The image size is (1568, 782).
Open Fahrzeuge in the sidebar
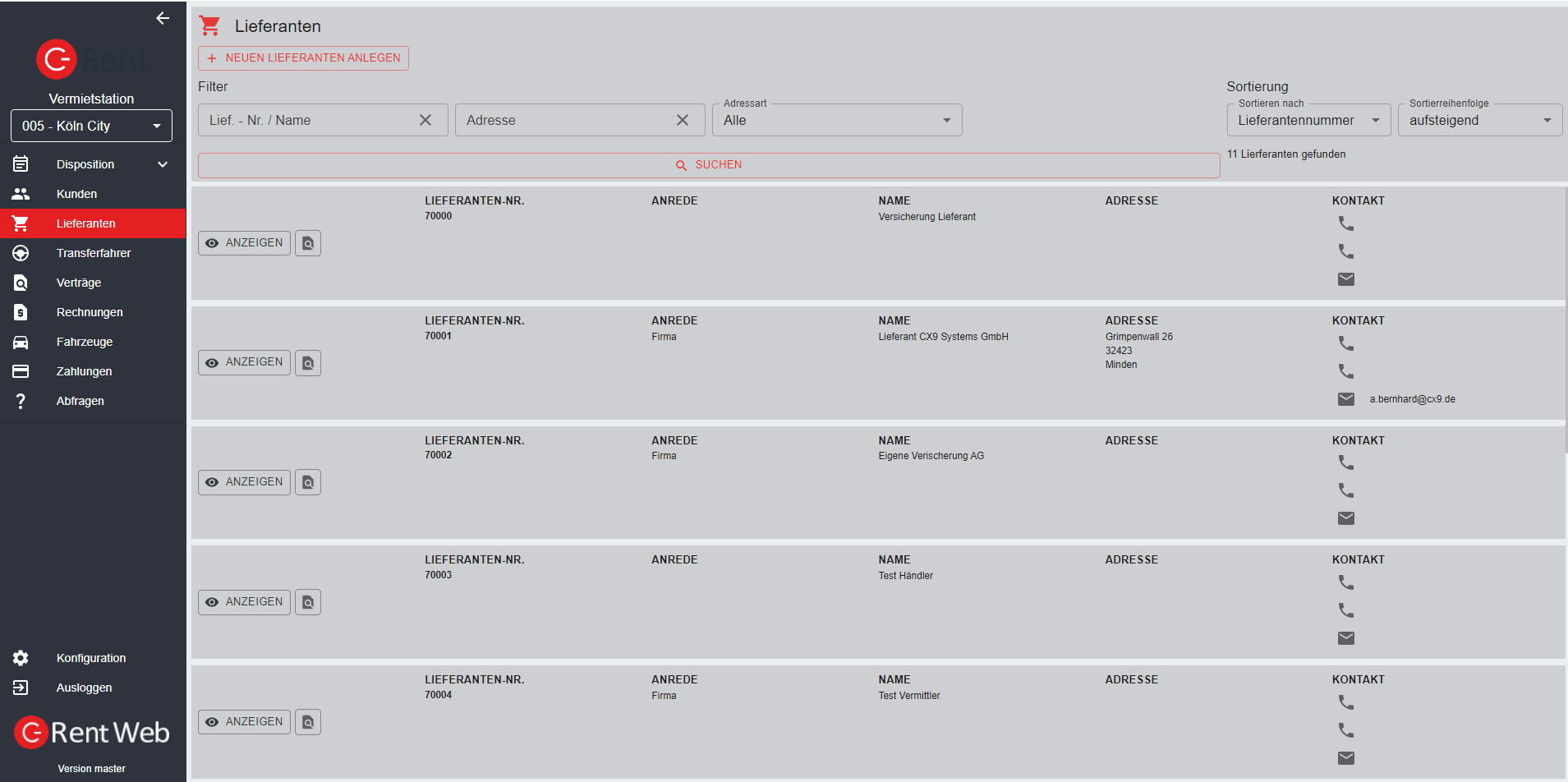click(x=85, y=342)
